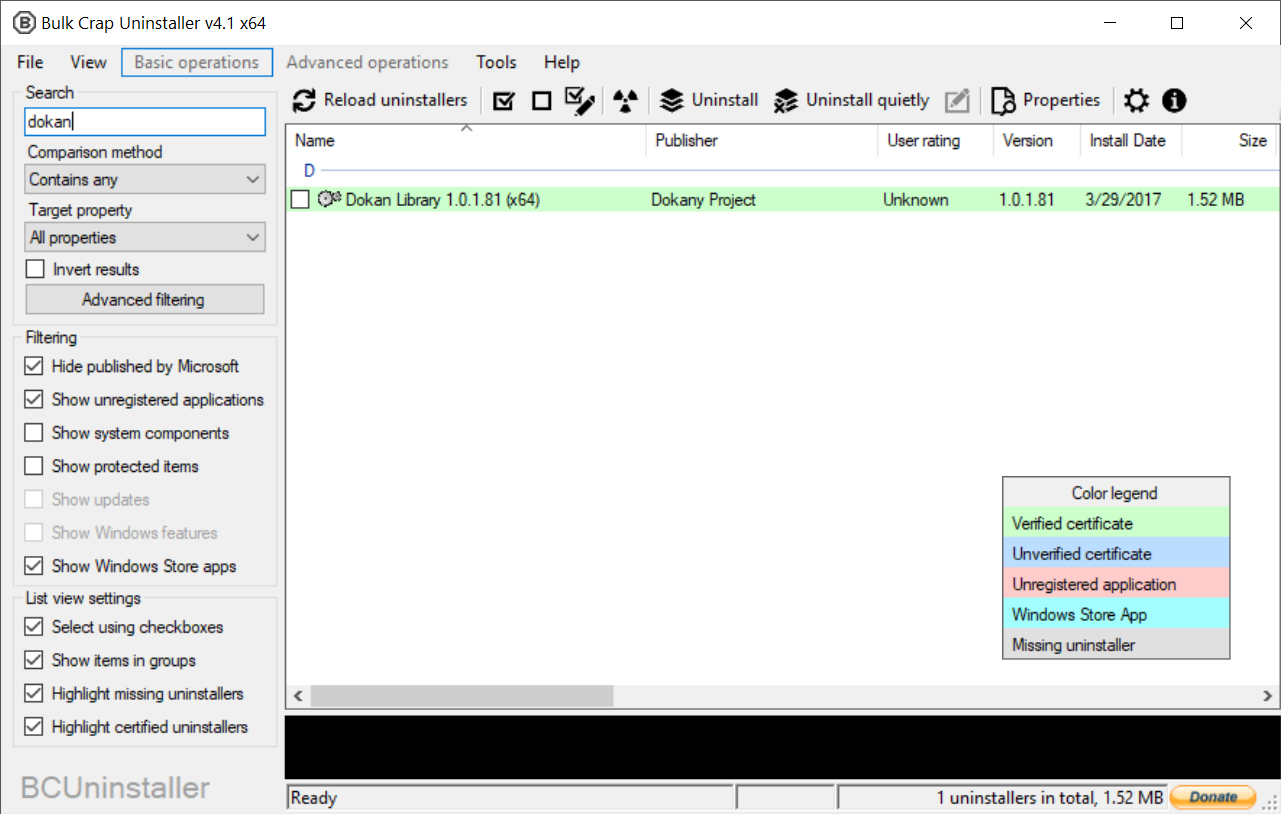Toggle Highlight missing uninstallers

[34, 693]
